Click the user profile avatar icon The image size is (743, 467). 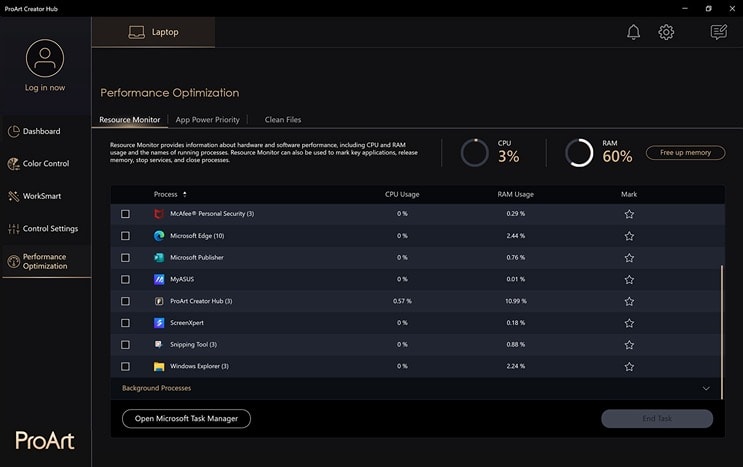(45, 58)
